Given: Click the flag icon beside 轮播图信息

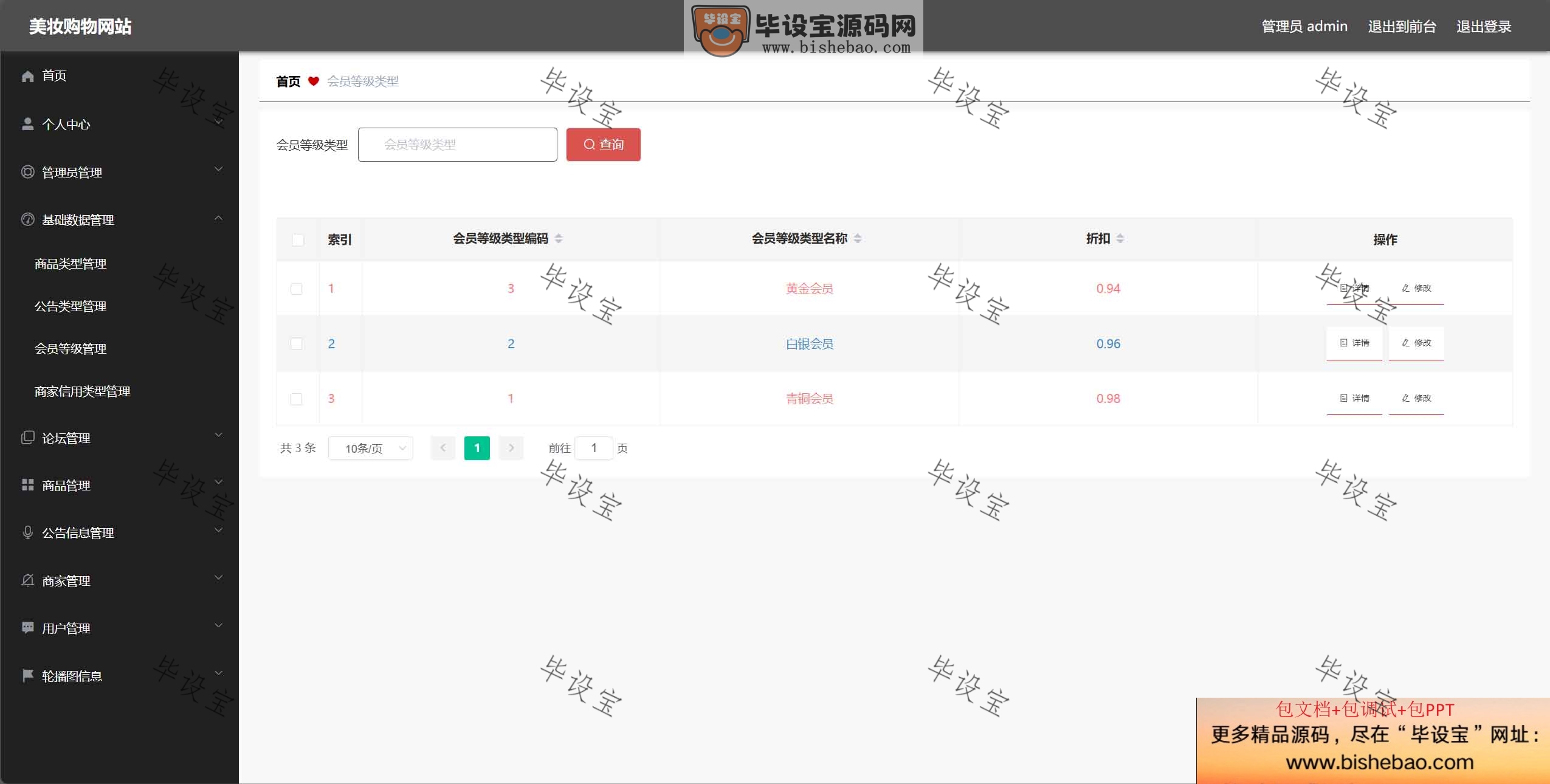Looking at the screenshot, I should pyautogui.click(x=27, y=675).
